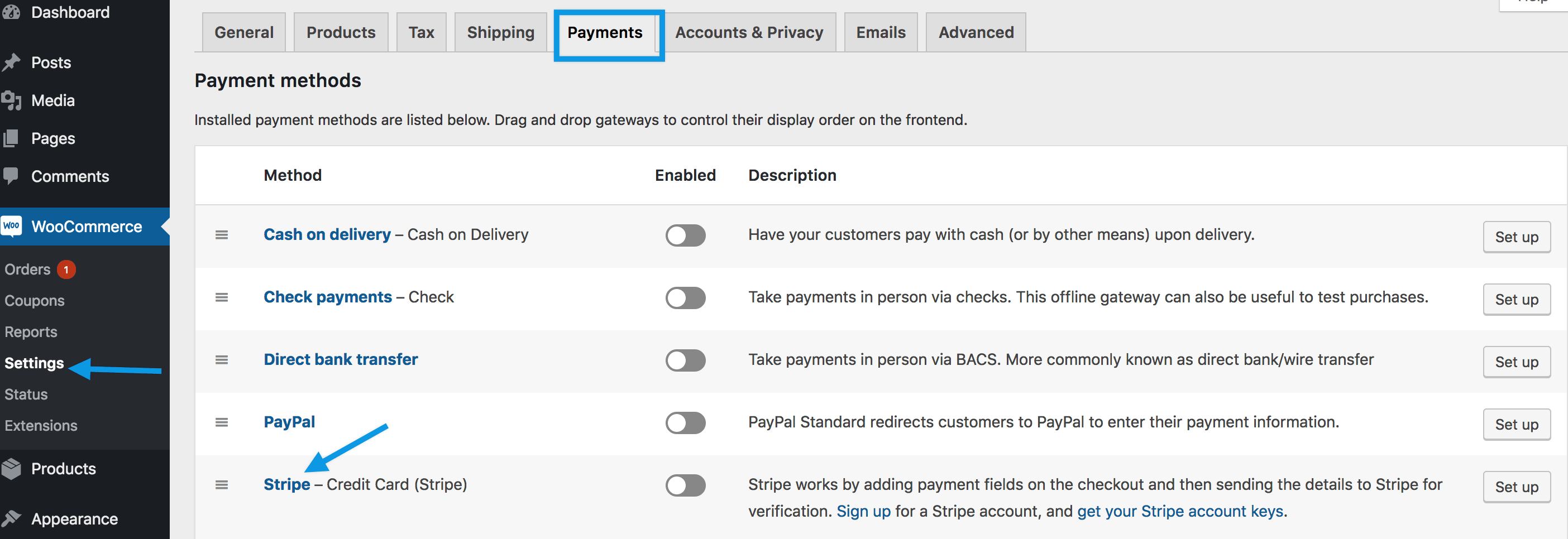Click the Appearance paintbrush icon
The image size is (1568, 539).
click(x=11, y=518)
